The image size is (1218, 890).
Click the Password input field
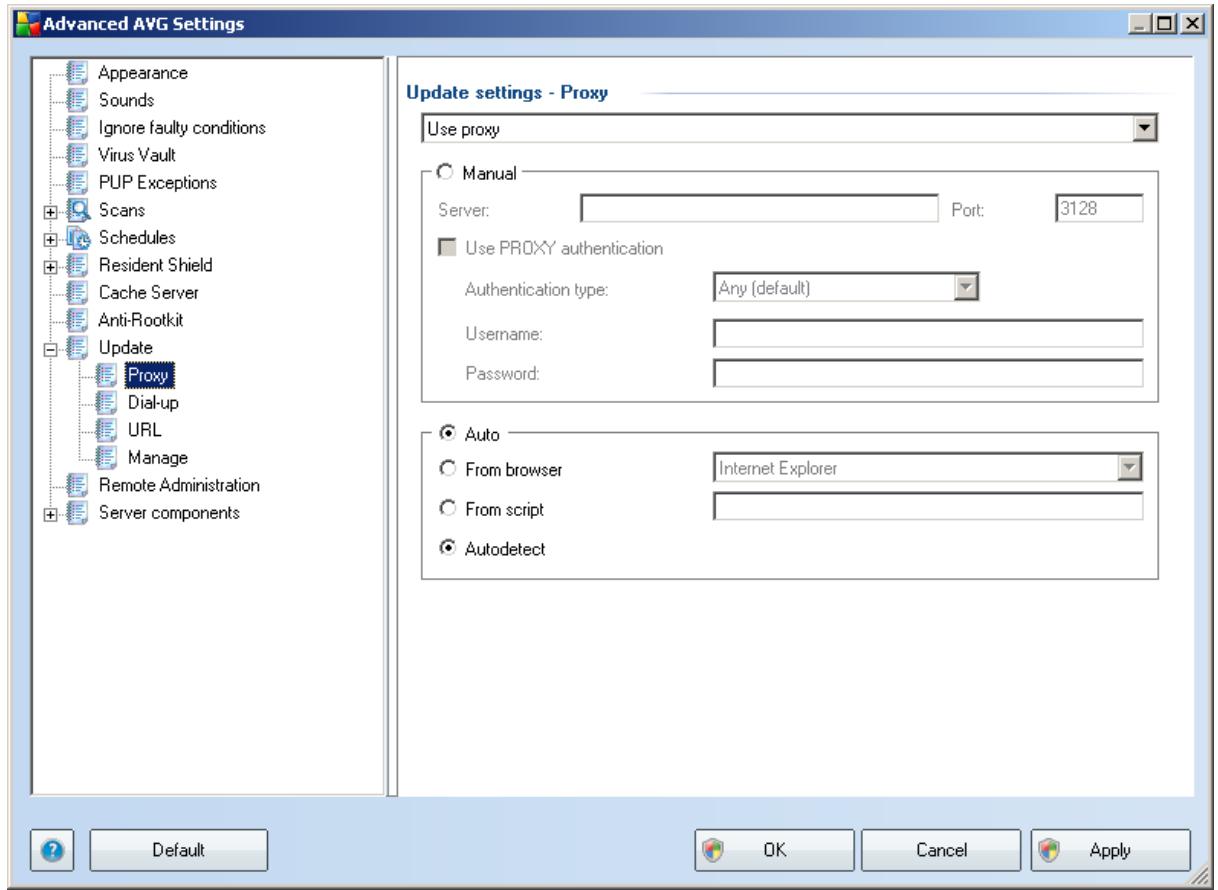click(928, 374)
